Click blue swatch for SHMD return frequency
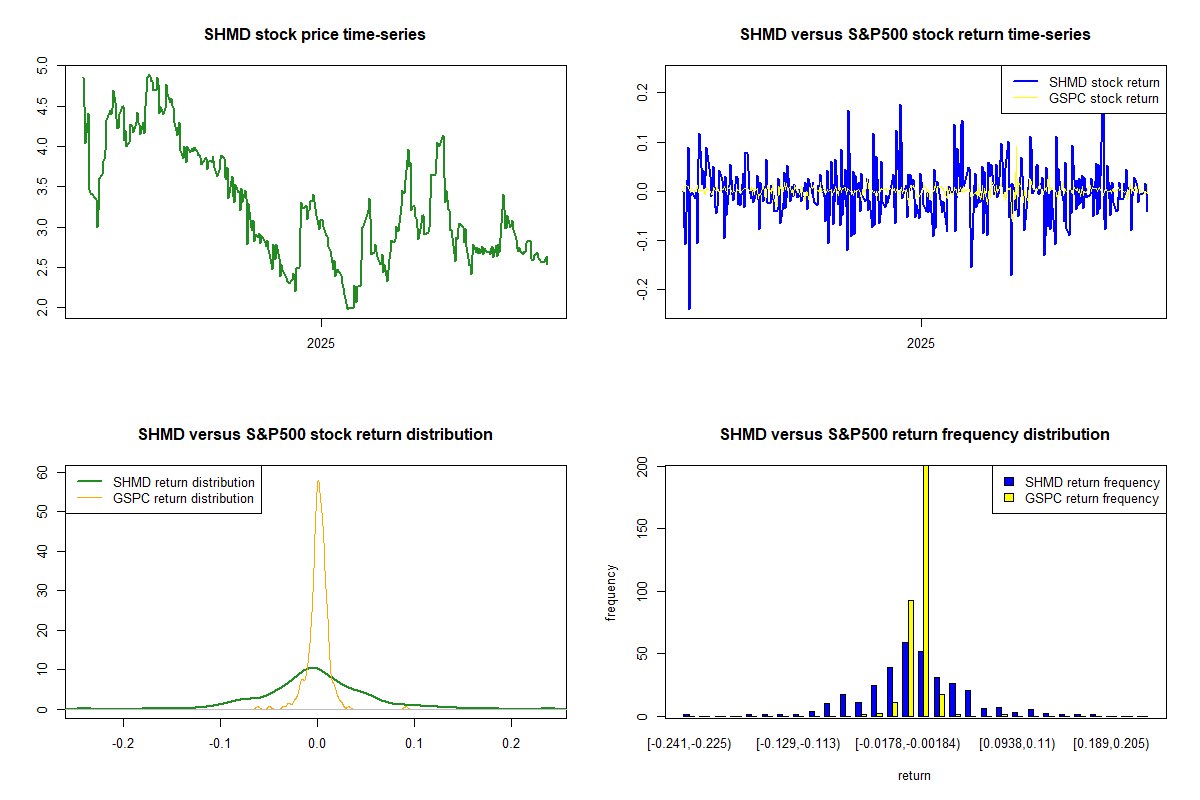 [x=1012, y=482]
